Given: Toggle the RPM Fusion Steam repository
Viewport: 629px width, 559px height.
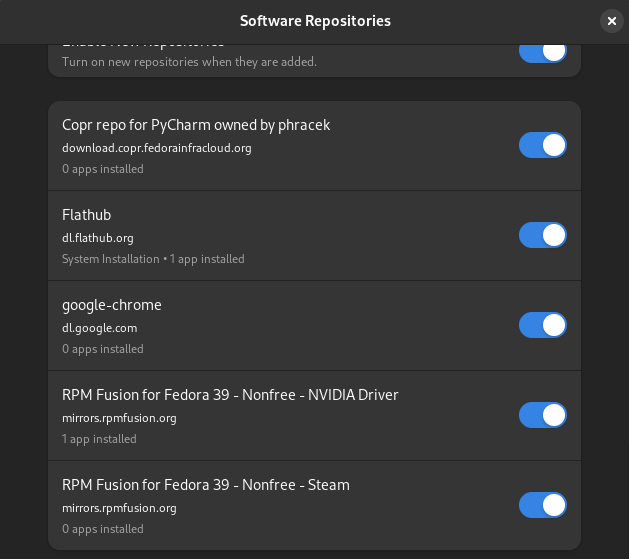Looking at the screenshot, I should click(x=542, y=505).
